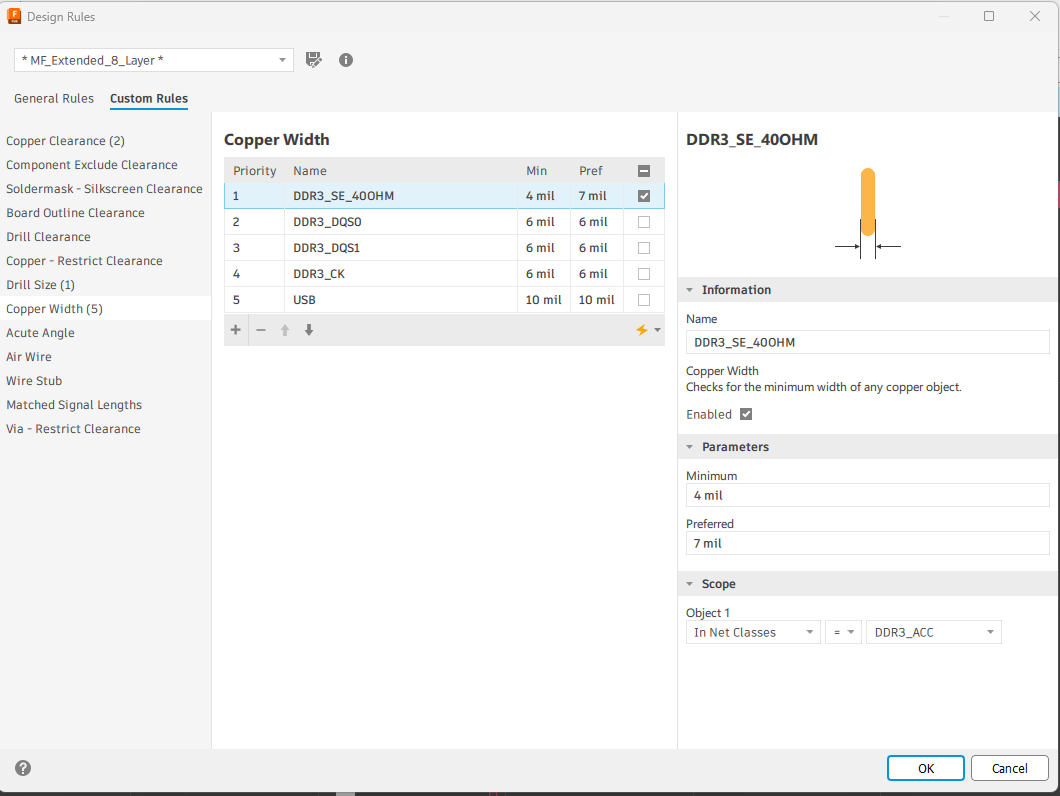Collapse the Scope section
1060x796 pixels.
point(690,584)
